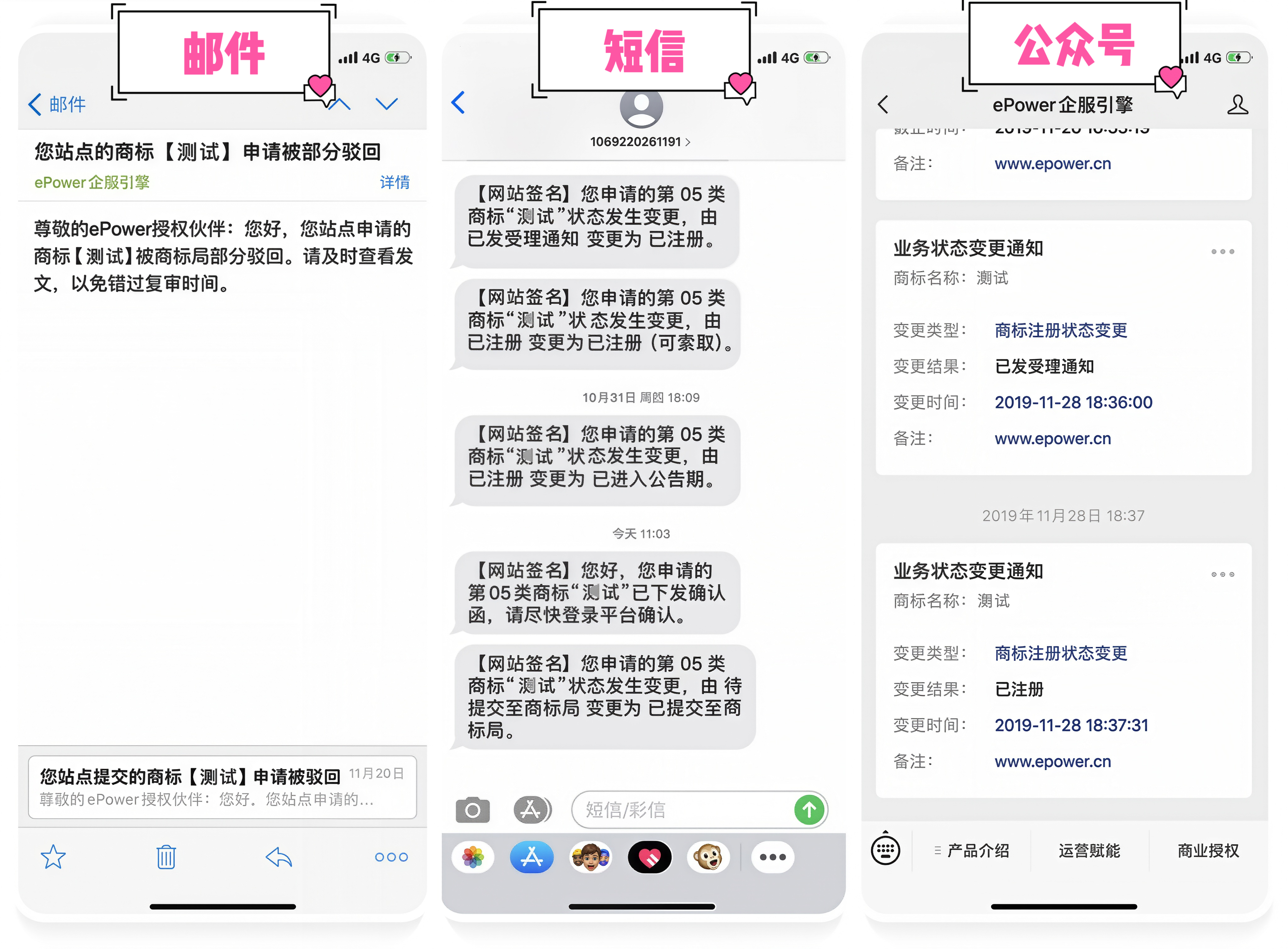Open the Photos app icon in the iMessage strip
The image size is (1288, 949).
click(x=473, y=857)
